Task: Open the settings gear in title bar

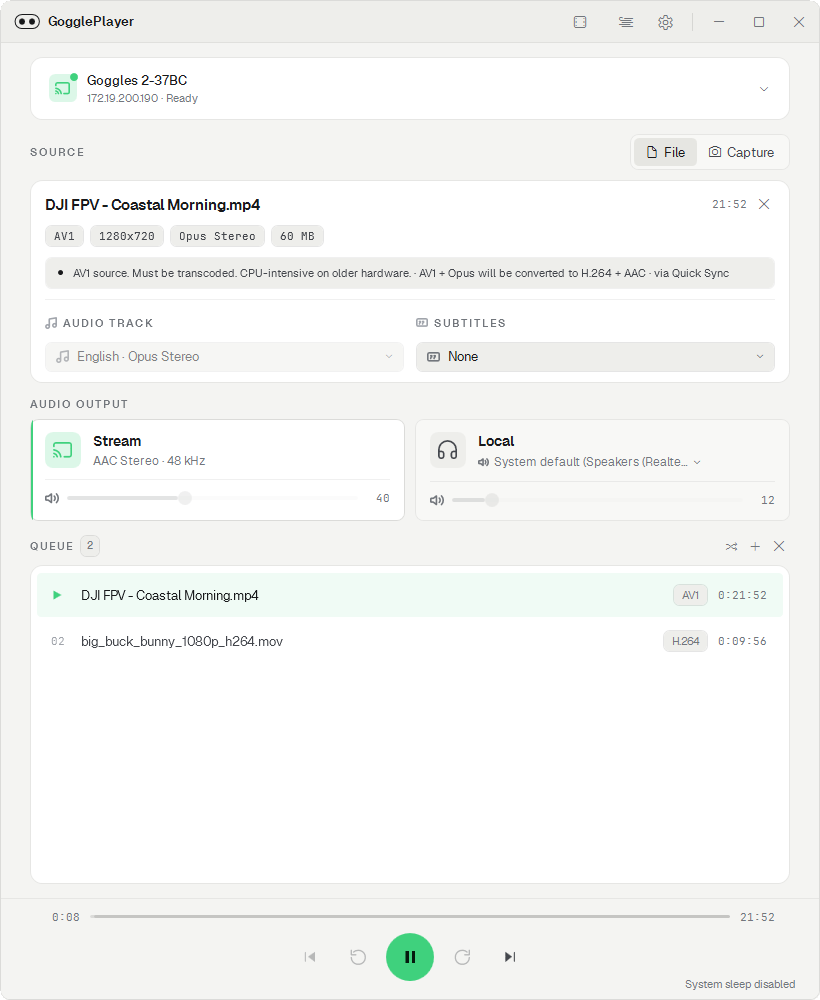Action: (665, 22)
